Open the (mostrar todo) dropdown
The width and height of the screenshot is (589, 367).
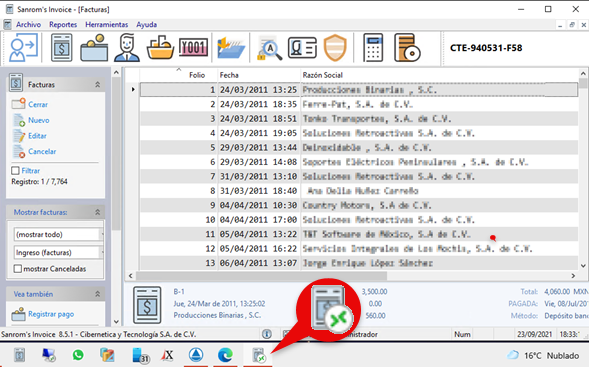pos(58,234)
